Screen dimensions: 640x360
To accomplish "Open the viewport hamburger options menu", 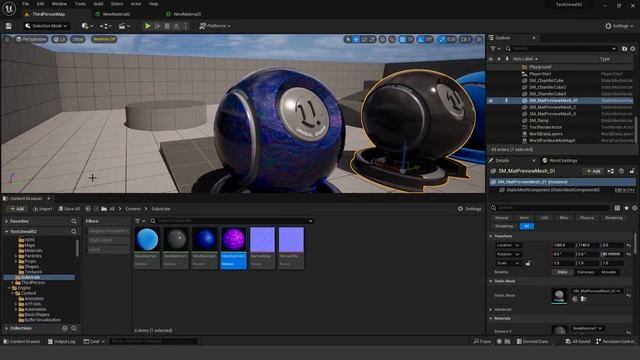I will [x=7, y=39].
